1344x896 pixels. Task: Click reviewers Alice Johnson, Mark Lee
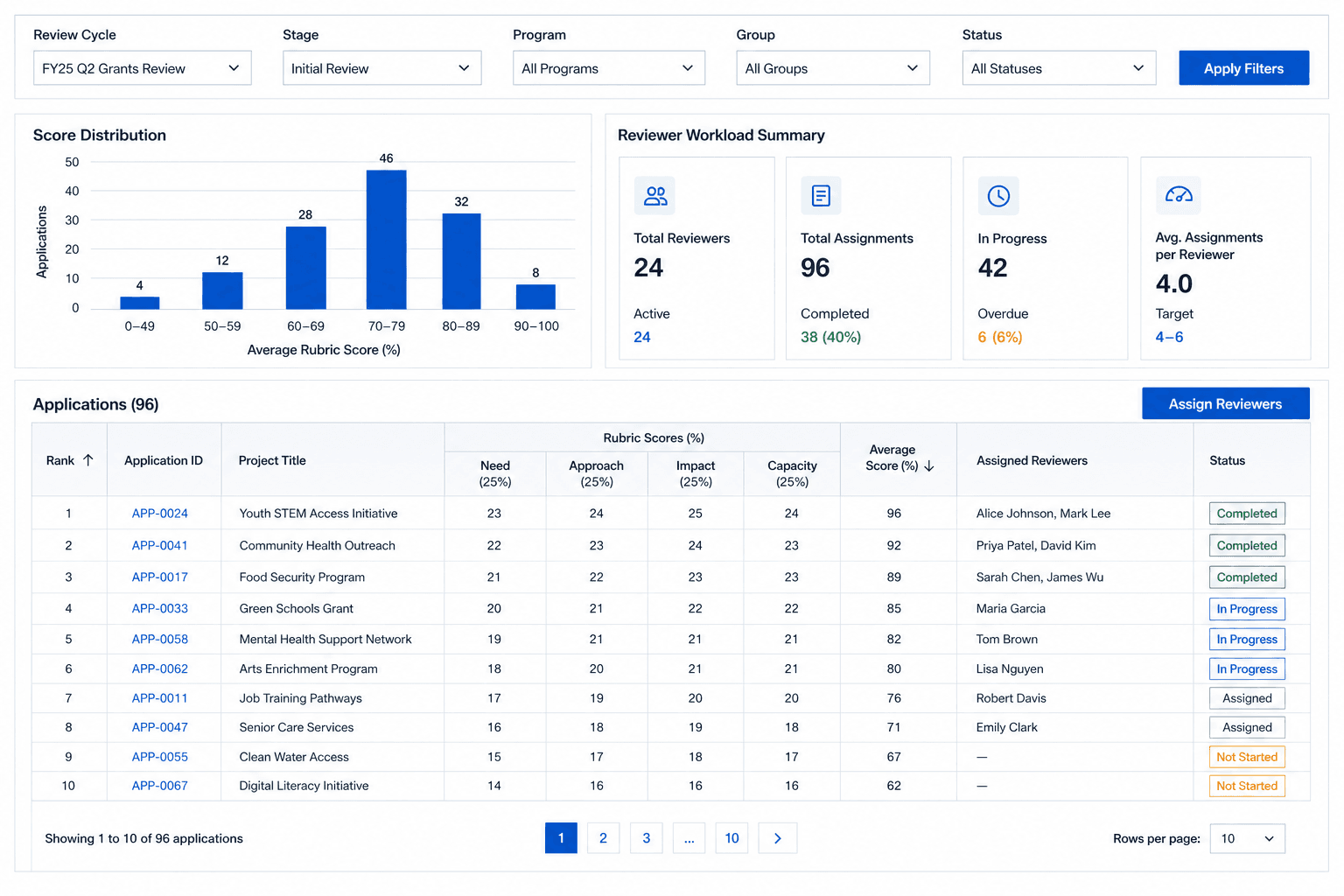(x=1043, y=514)
